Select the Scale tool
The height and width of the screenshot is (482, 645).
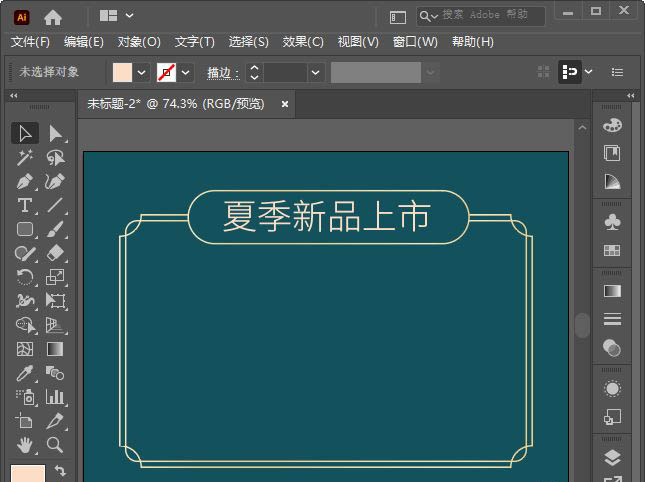[x=56, y=277]
